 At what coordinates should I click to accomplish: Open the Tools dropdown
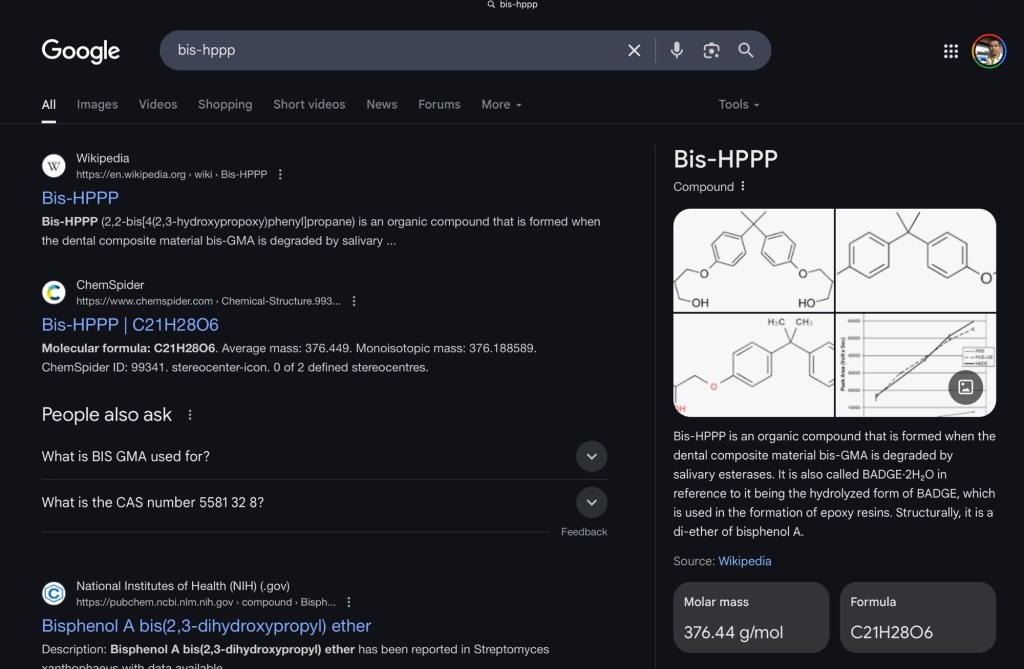tap(739, 104)
